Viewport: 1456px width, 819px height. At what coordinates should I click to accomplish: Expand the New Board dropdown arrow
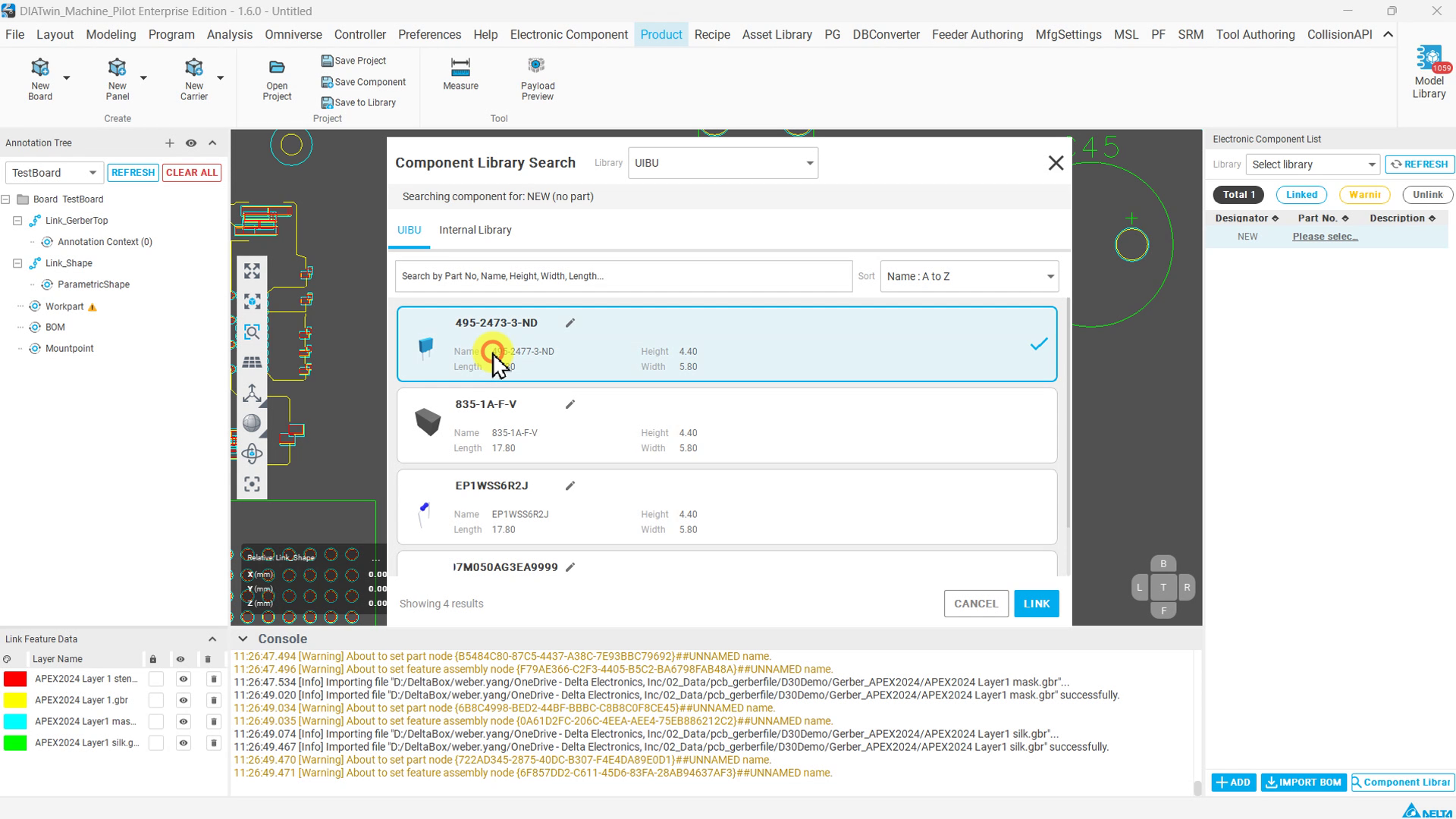[67, 77]
